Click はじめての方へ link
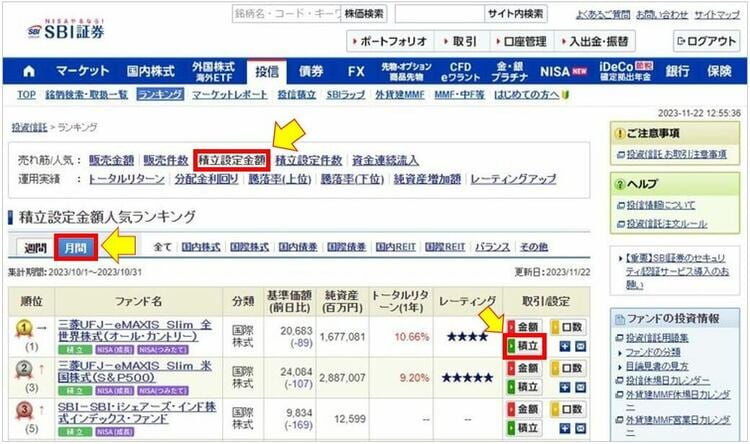Image resolution: width=750 pixels, height=444 pixels. [527, 95]
